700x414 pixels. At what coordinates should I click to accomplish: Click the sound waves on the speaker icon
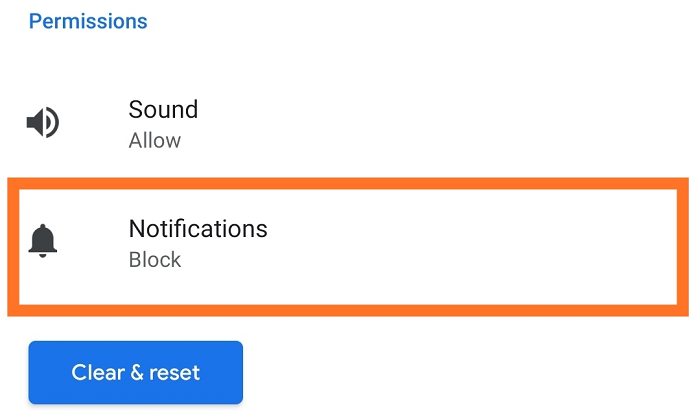52,122
